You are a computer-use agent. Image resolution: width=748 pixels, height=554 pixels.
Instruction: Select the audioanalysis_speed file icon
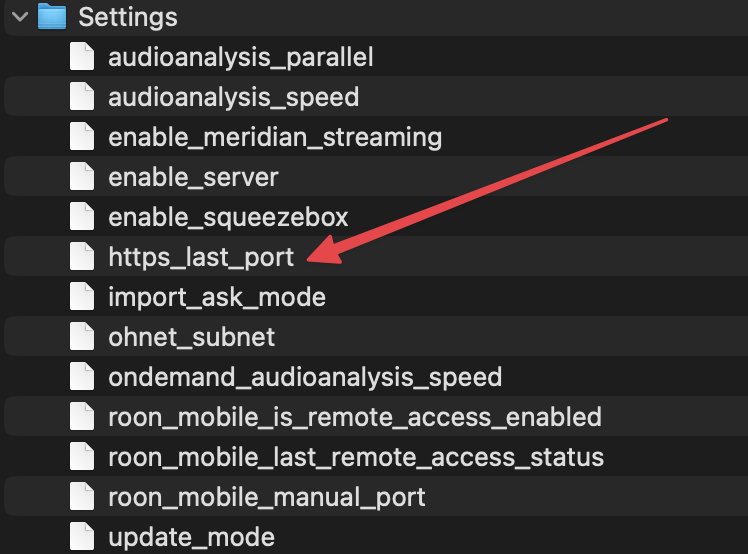tap(82, 97)
